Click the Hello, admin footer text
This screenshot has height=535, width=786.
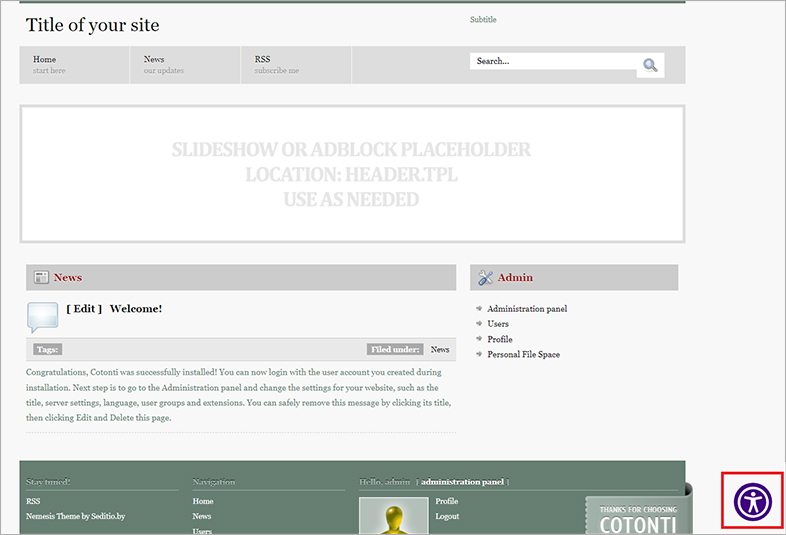coord(384,482)
